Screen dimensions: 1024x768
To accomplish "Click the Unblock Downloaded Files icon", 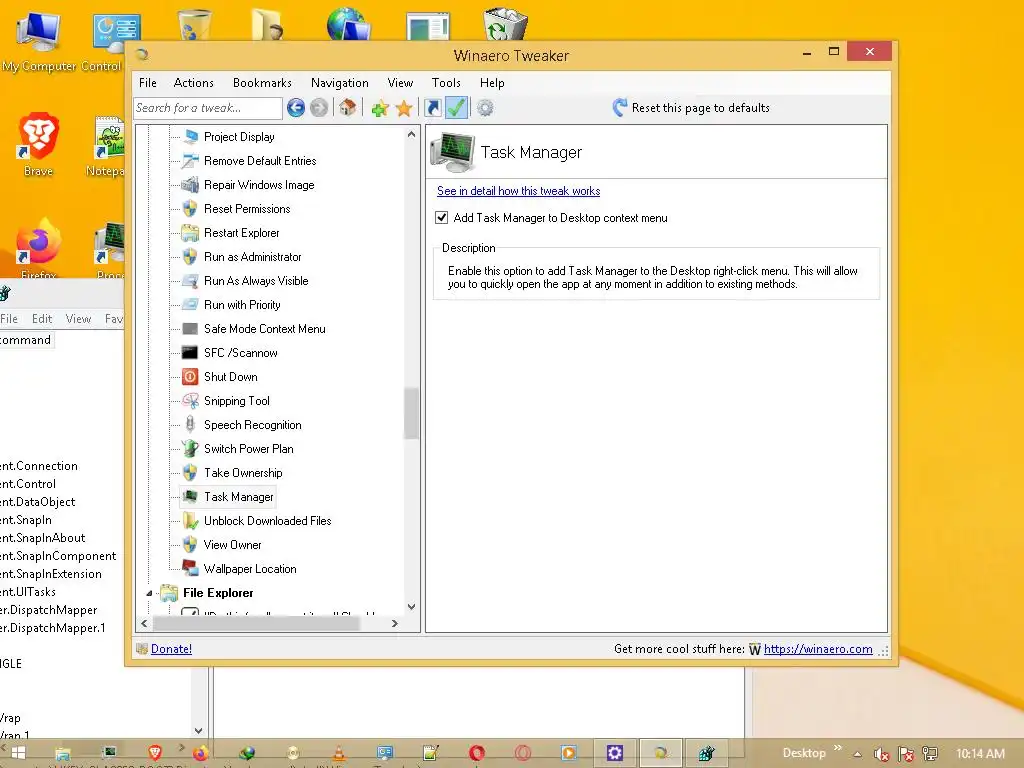I will pyautogui.click(x=190, y=521).
